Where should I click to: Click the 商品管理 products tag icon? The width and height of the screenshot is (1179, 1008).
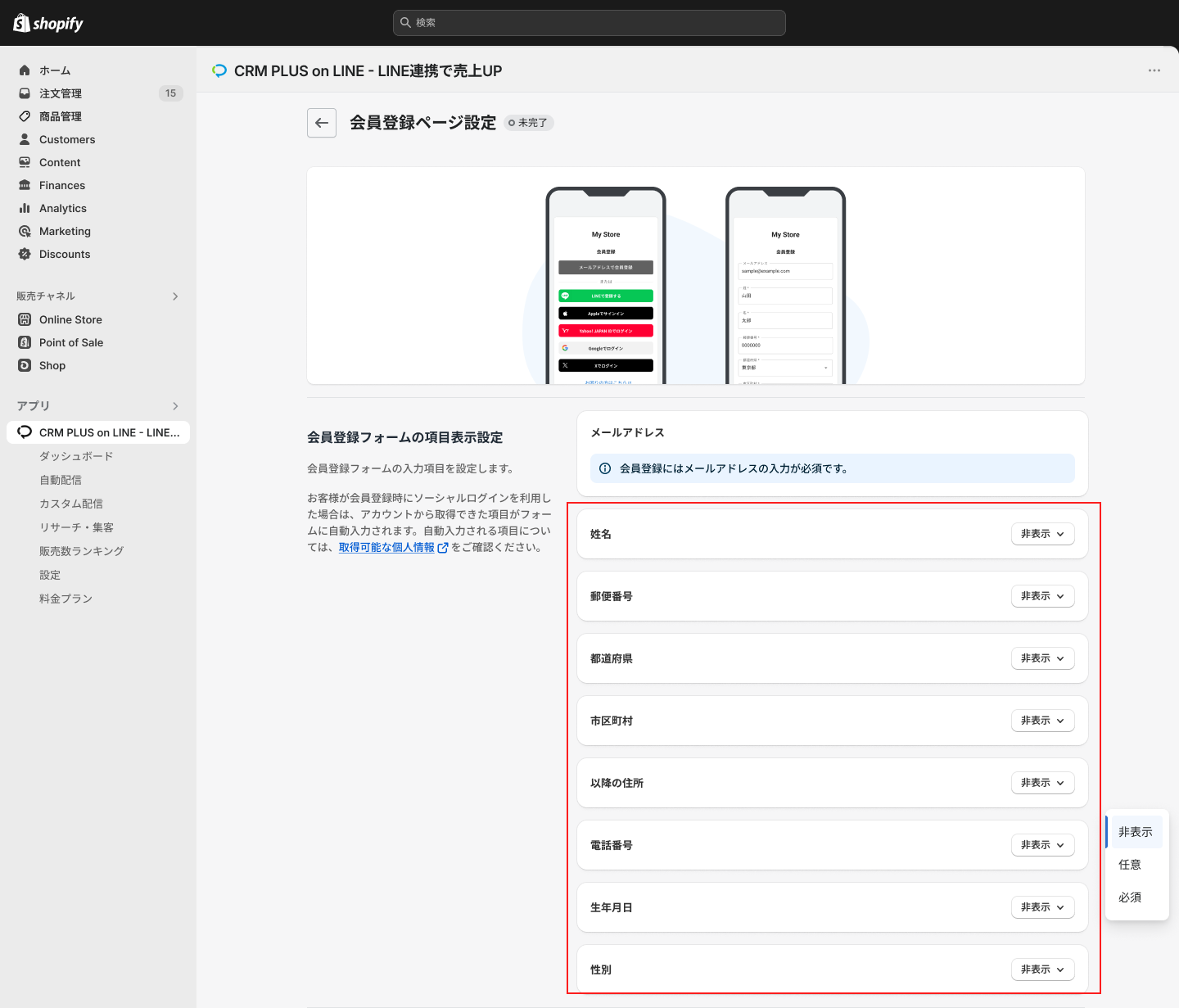[x=25, y=116]
